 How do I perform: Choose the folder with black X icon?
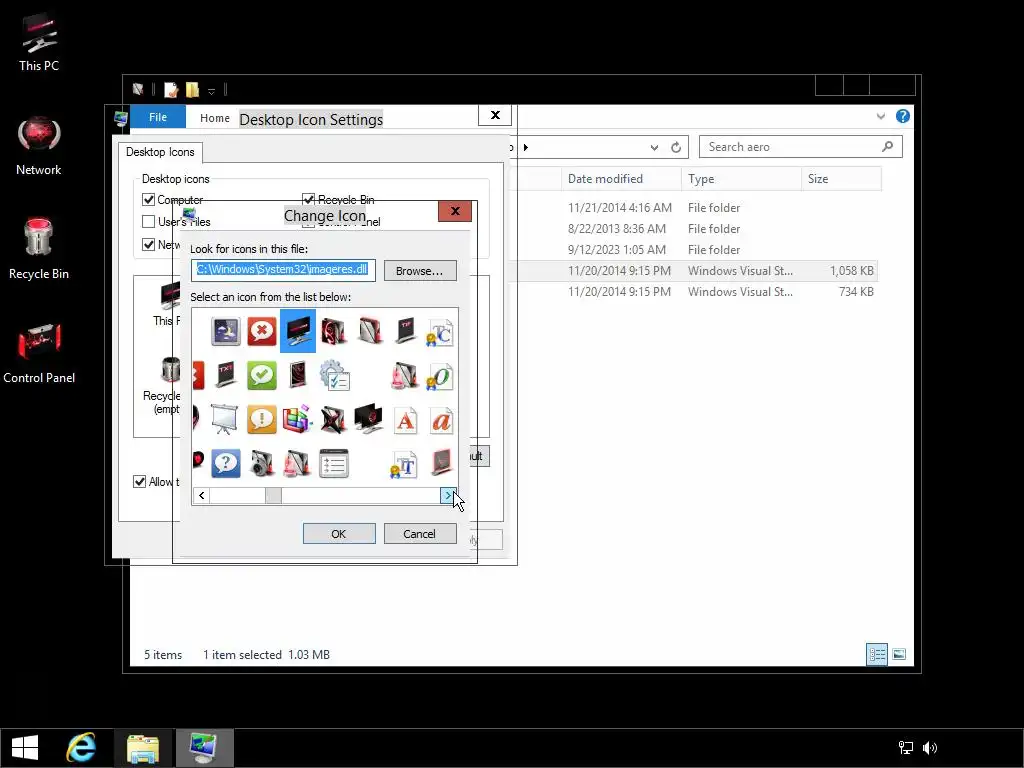tap(333, 419)
